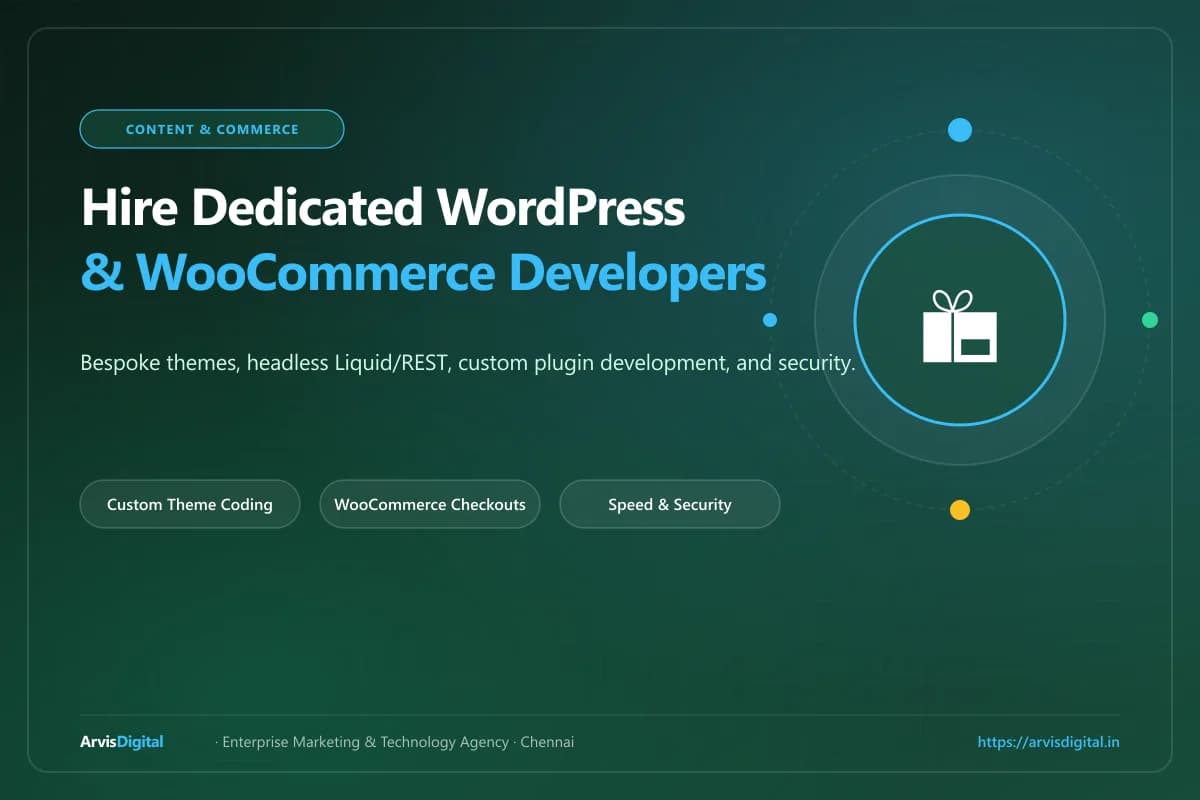
Task: Select the Speed & Security pill
Action: (670, 504)
